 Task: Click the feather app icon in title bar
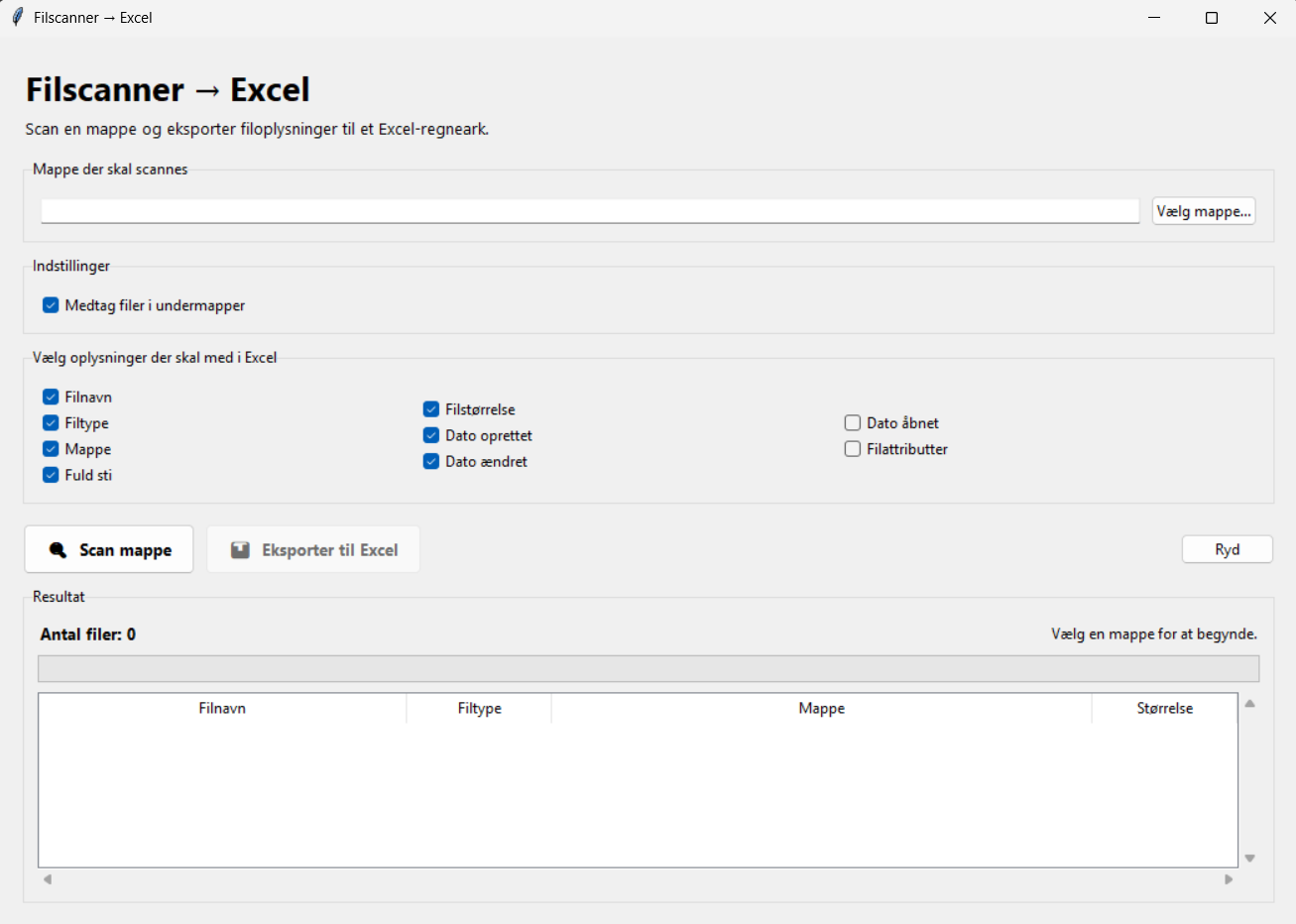tap(17, 18)
